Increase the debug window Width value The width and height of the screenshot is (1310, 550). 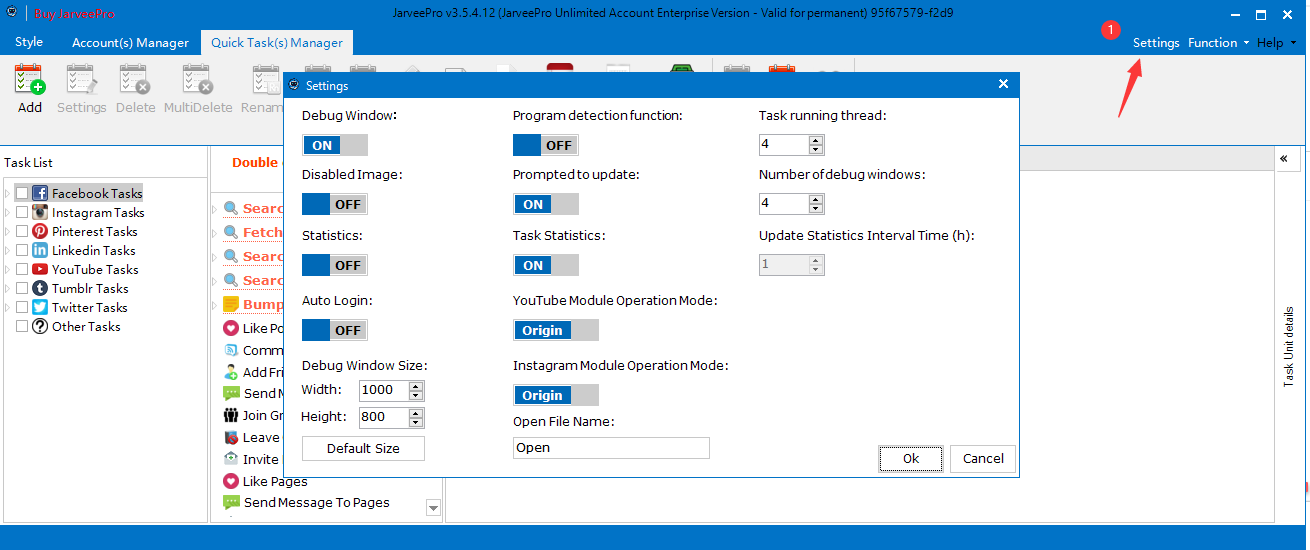coord(416,385)
